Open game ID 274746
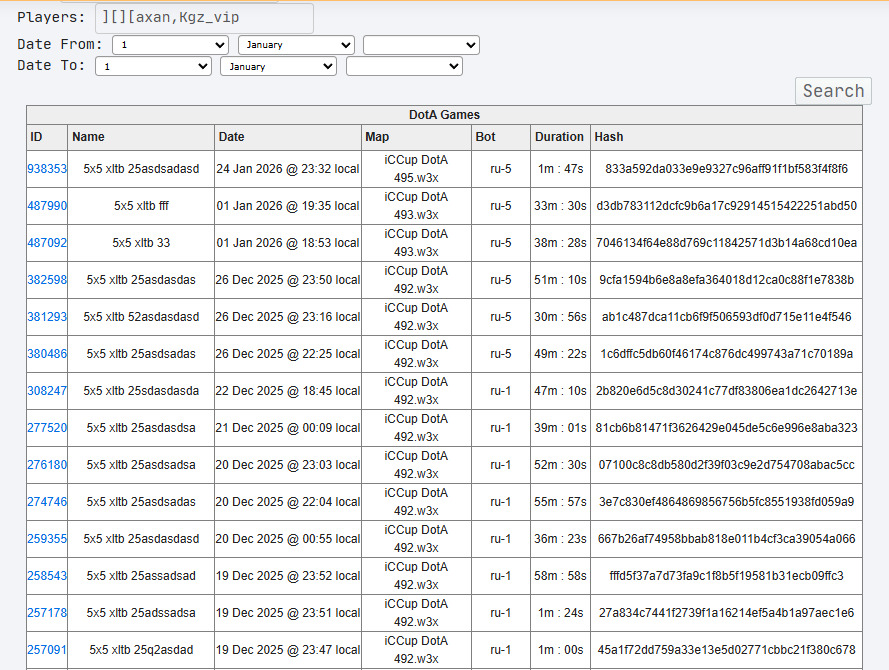The height and width of the screenshot is (670, 889). (47, 502)
